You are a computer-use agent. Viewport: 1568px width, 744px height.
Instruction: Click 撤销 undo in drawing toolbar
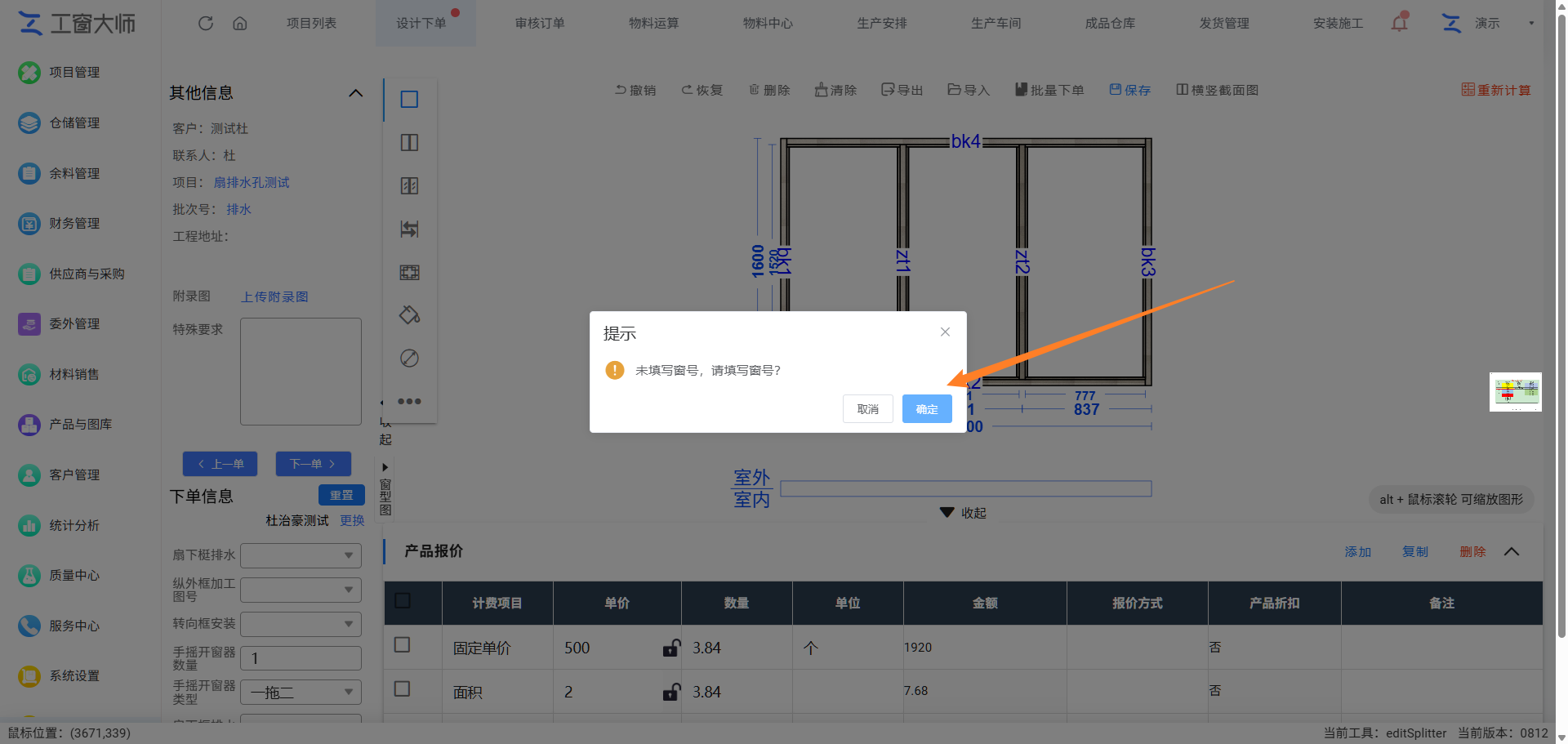(x=635, y=90)
